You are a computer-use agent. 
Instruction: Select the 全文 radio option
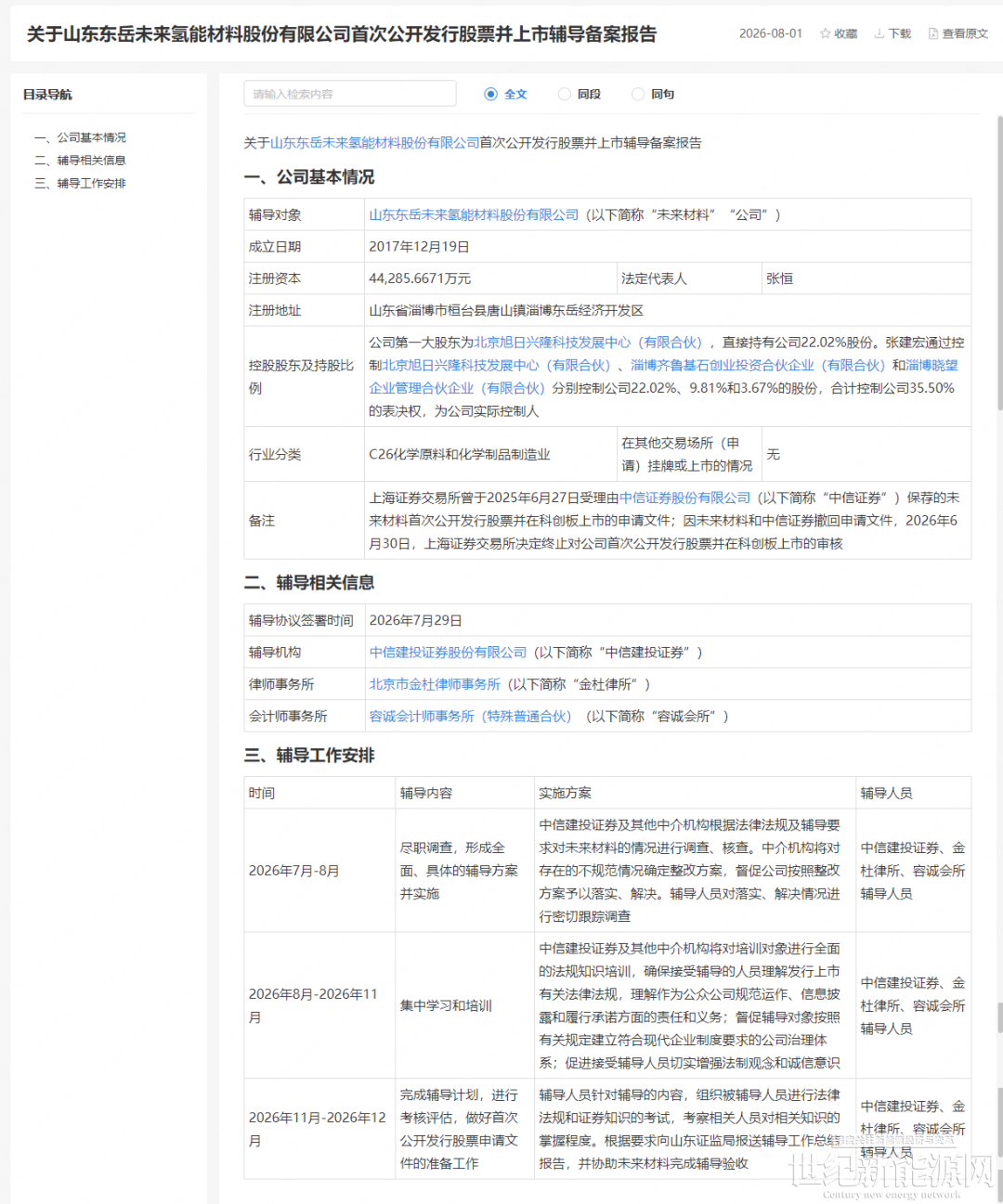coord(490,94)
